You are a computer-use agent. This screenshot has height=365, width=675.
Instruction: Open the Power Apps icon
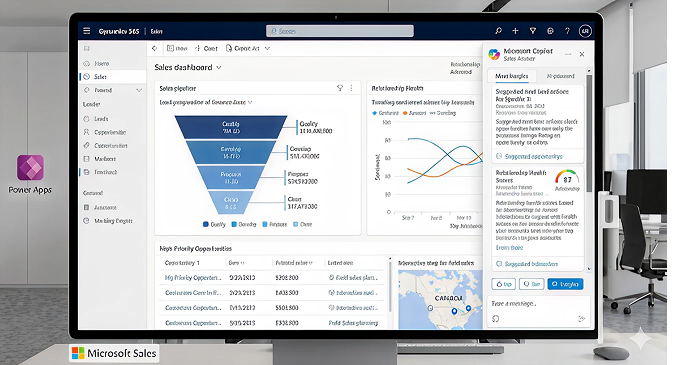coord(30,167)
